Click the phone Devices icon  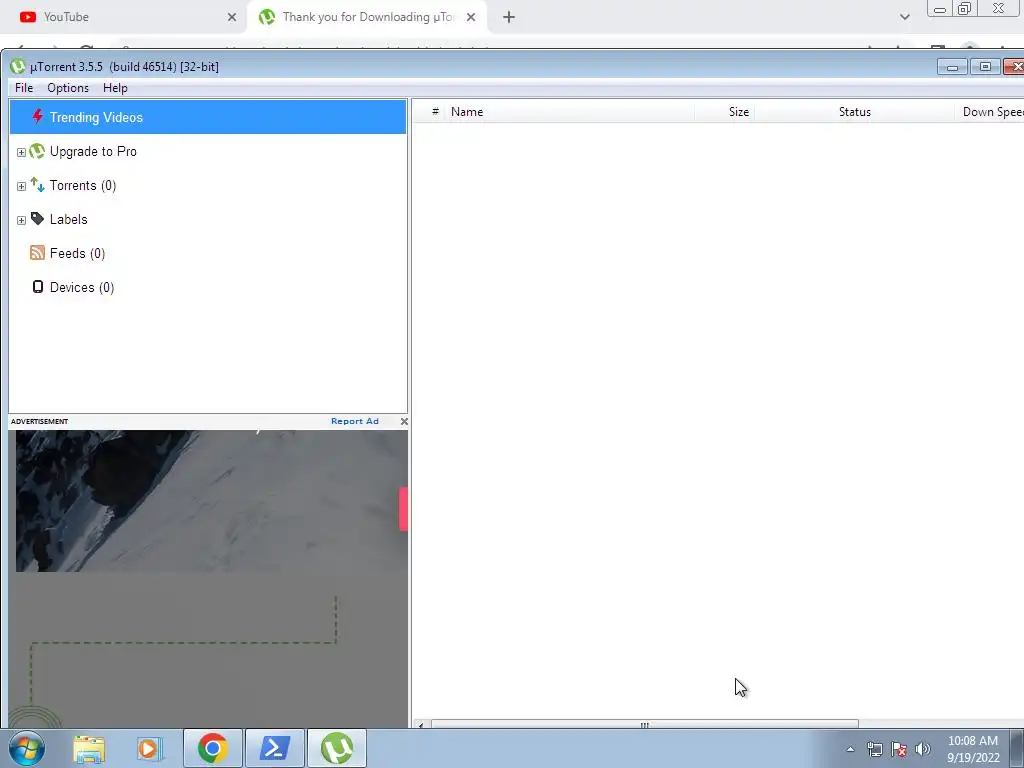click(38, 287)
